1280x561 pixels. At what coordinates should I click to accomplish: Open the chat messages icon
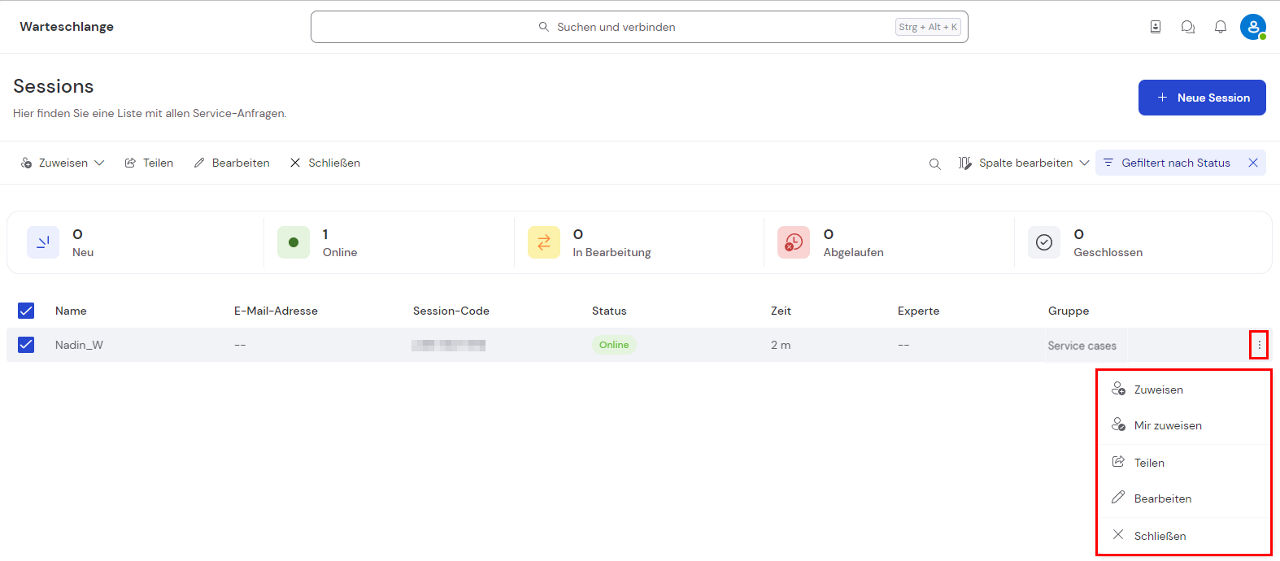click(x=1188, y=27)
